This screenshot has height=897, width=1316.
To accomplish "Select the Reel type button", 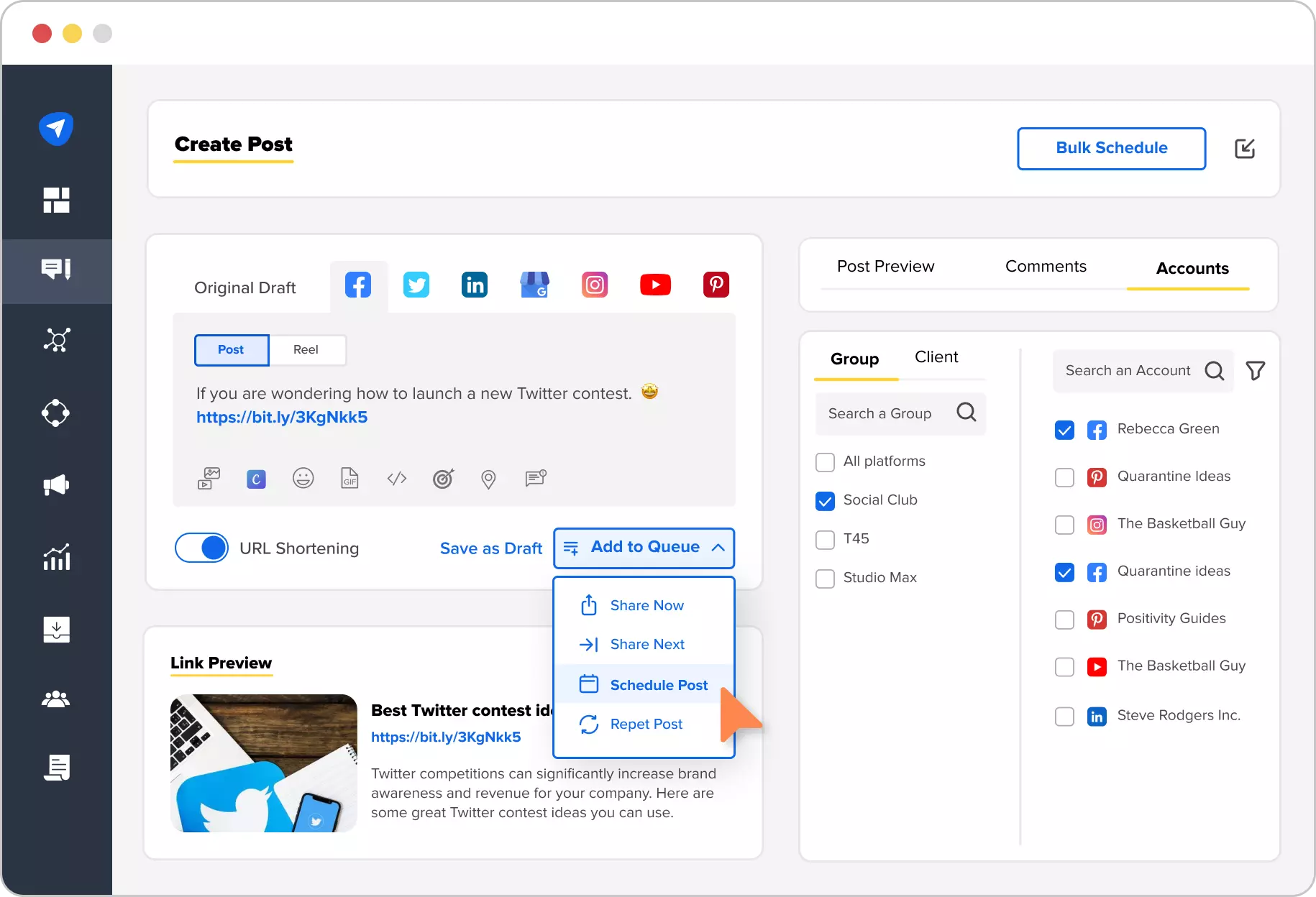I will tap(306, 350).
